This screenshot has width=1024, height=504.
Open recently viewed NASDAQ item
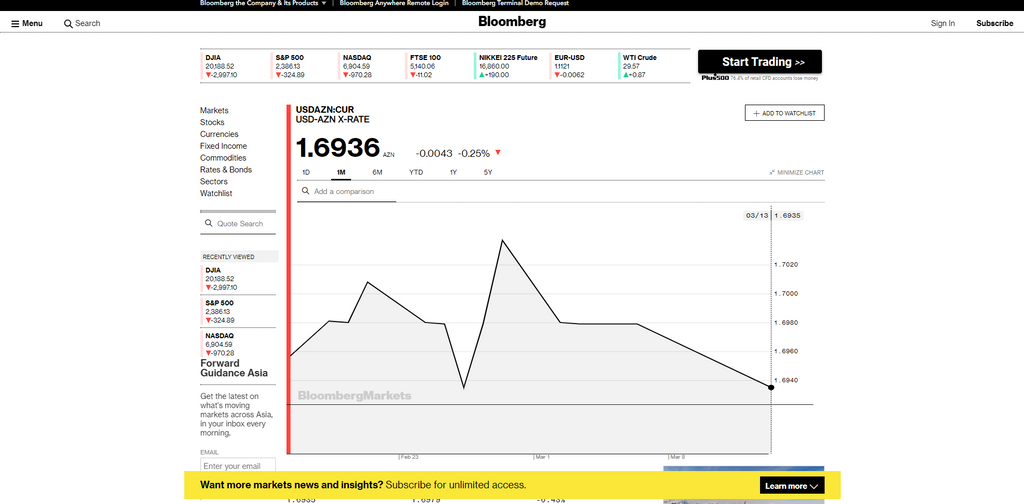click(x=239, y=344)
